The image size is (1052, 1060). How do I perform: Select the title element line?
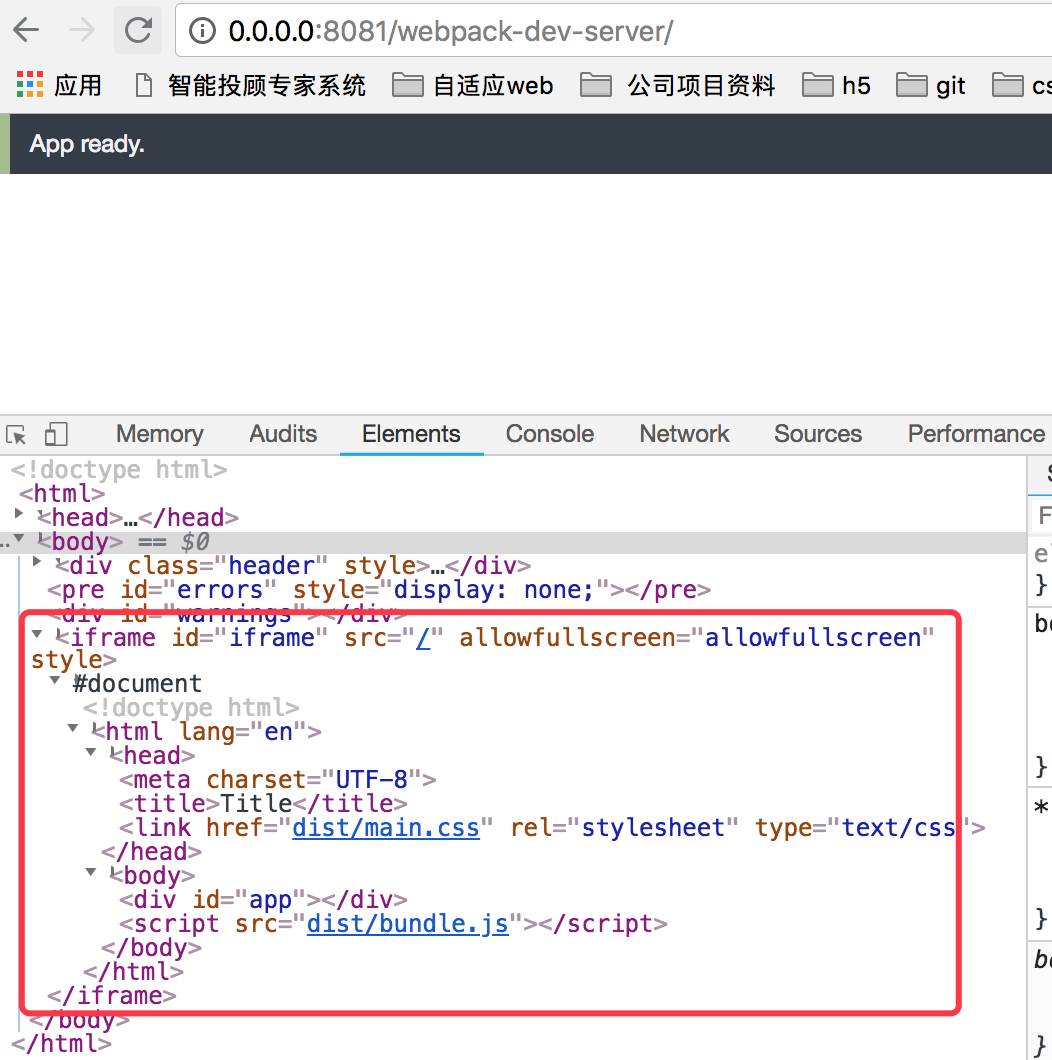click(x=264, y=804)
